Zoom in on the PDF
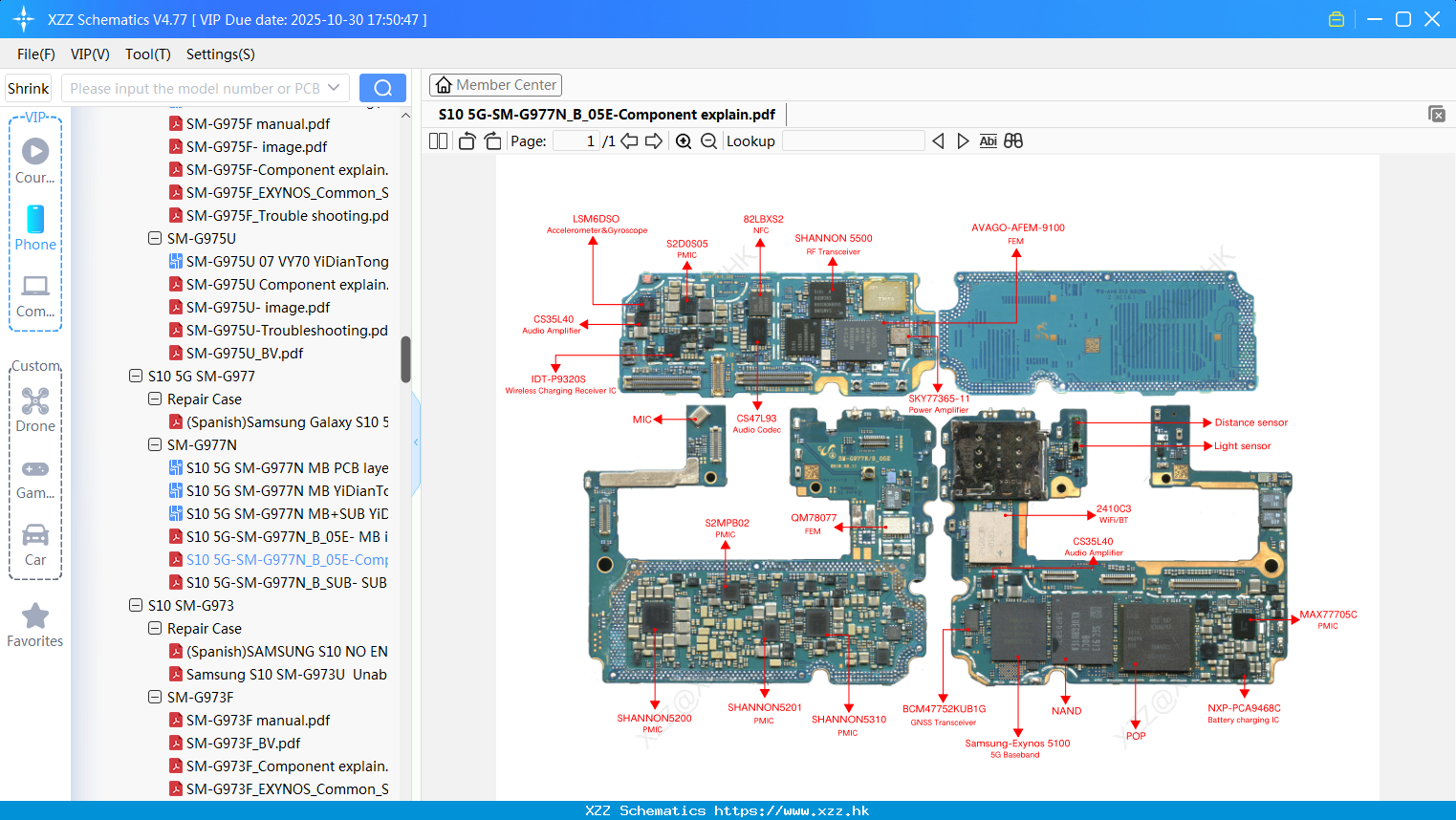Image resolution: width=1456 pixels, height=820 pixels. click(684, 141)
